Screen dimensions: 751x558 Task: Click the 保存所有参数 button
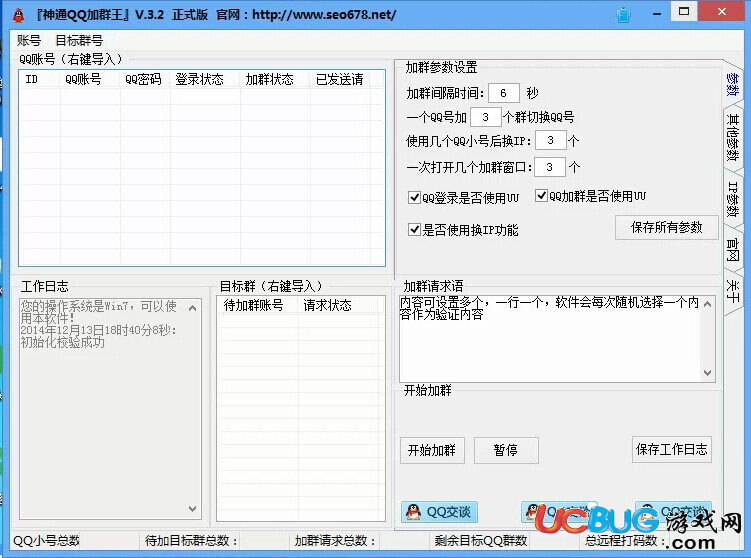point(666,227)
